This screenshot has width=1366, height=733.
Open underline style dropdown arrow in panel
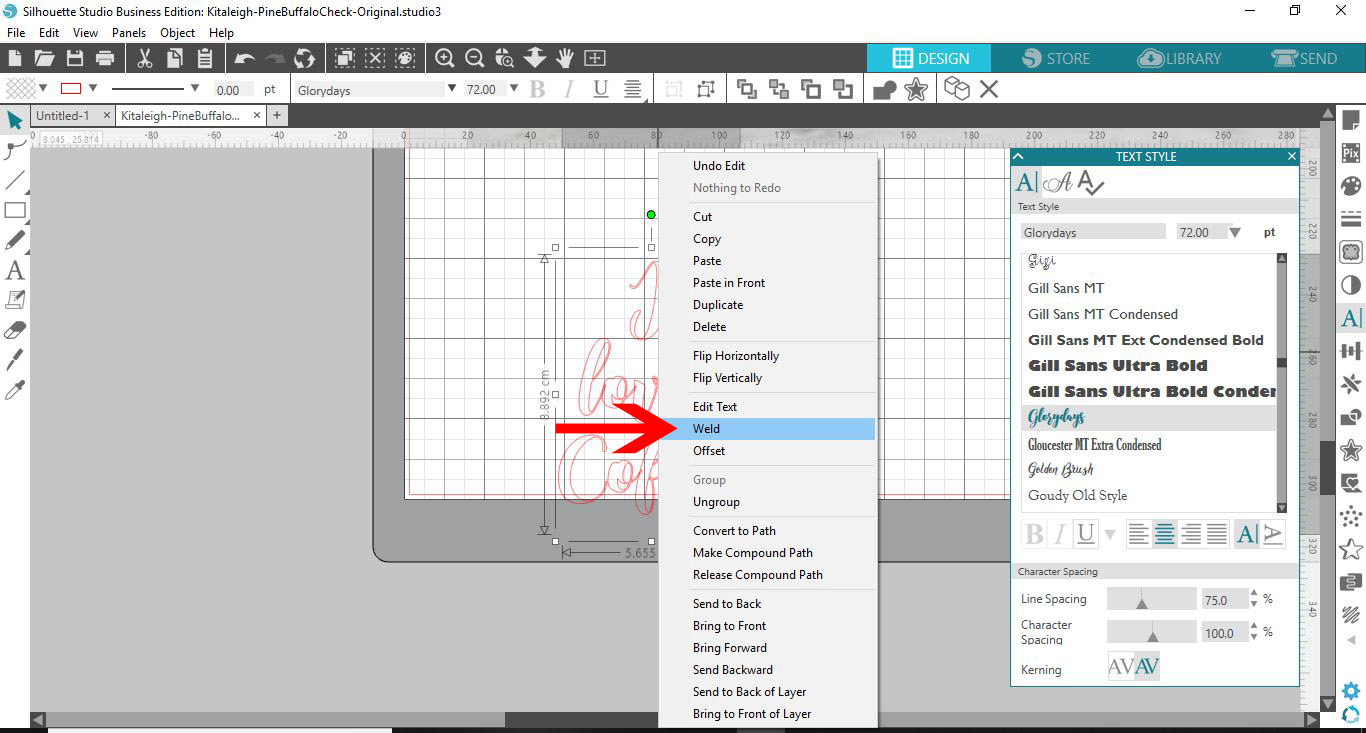tap(1110, 535)
